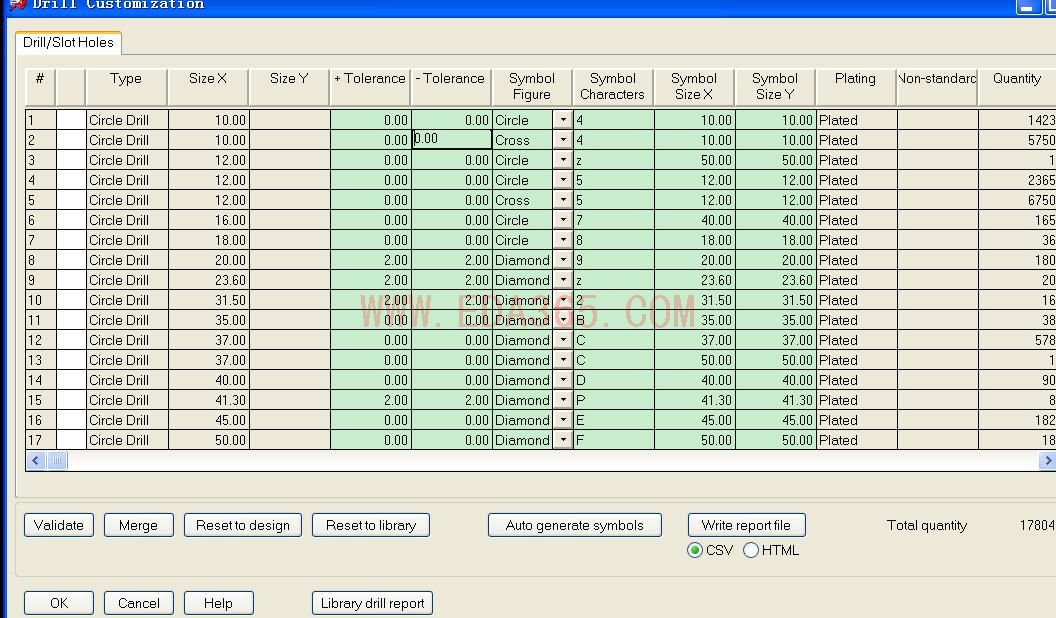Image resolution: width=1056 pixels, height=618 pixels.
Task: Open Symbol Figure dropdown for row 5
Action: (x=563, y=200)
